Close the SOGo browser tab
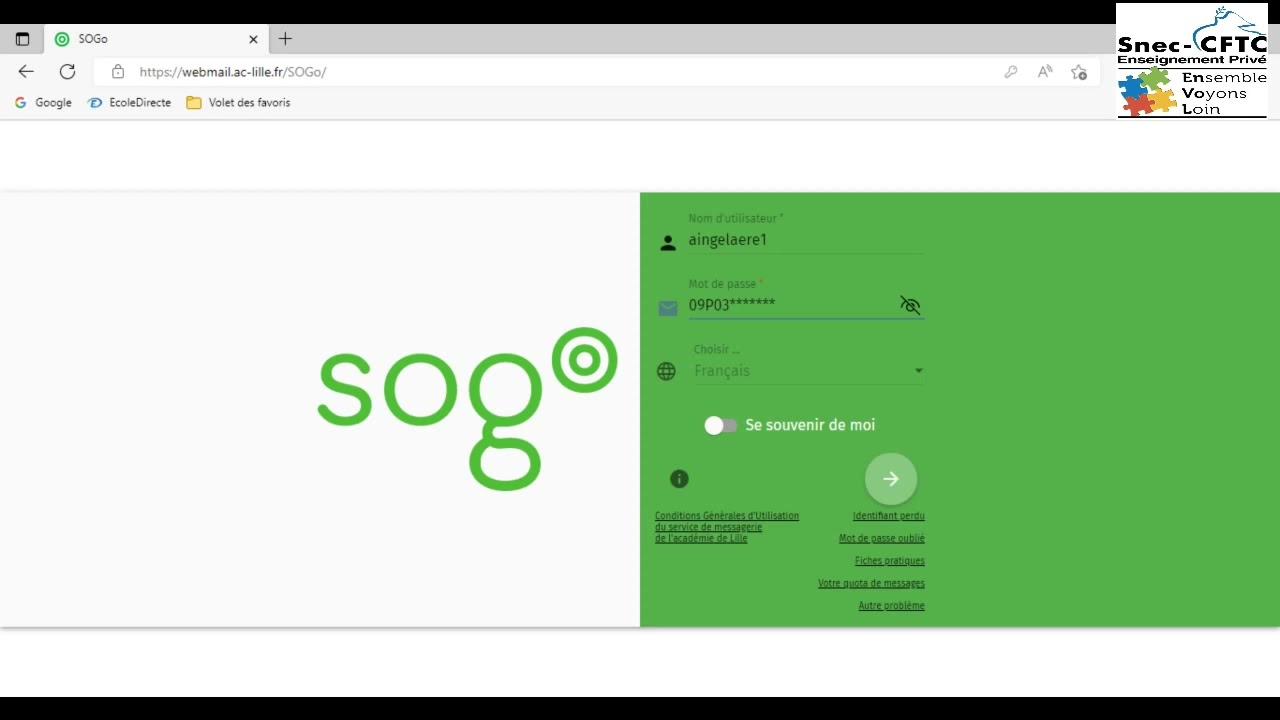Image resolution: width=1280 pixels, height=720 pixels. pyautogui.click(x=253, y=39)
